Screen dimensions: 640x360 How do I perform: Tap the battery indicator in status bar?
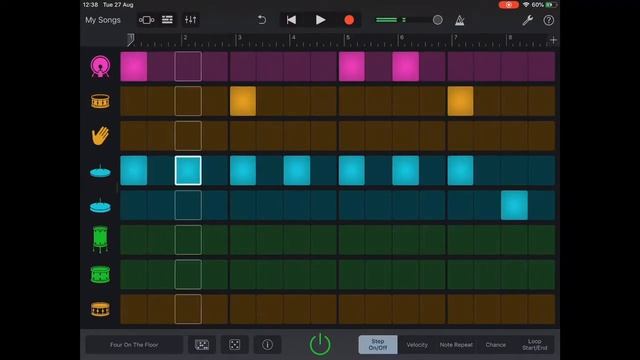coord(551,5)
